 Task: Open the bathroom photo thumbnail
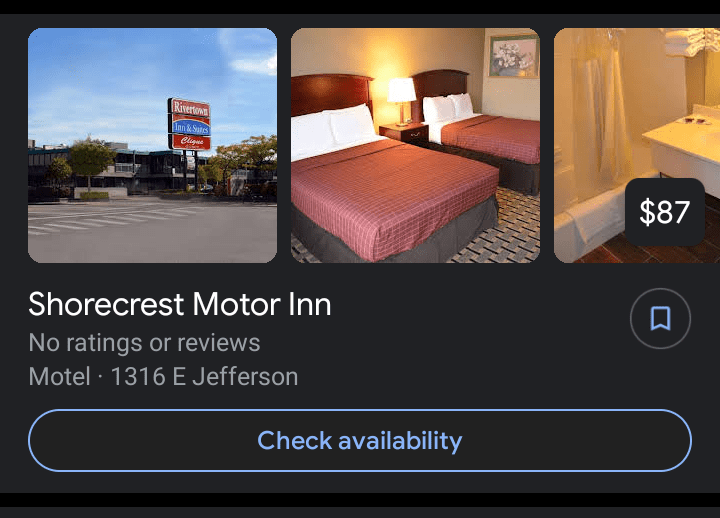[637, 146]
